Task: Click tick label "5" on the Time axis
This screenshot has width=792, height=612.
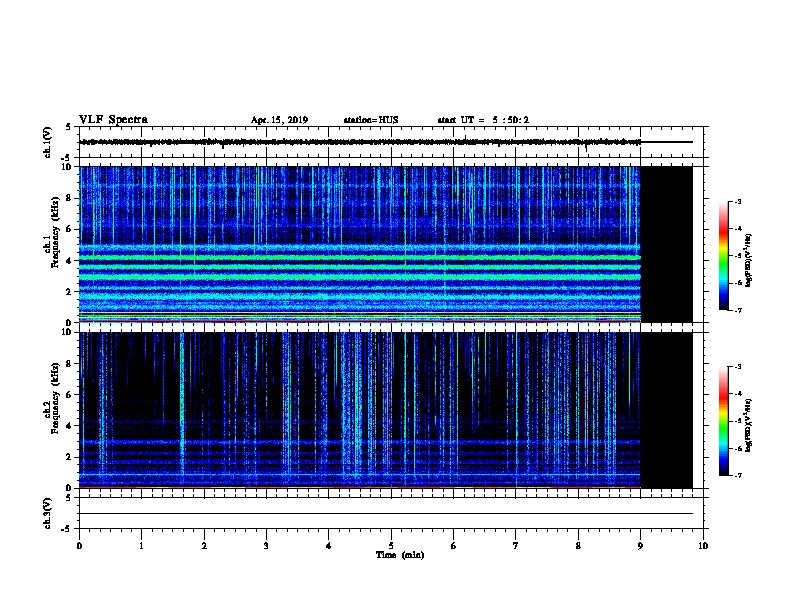Action: [391, 546]
